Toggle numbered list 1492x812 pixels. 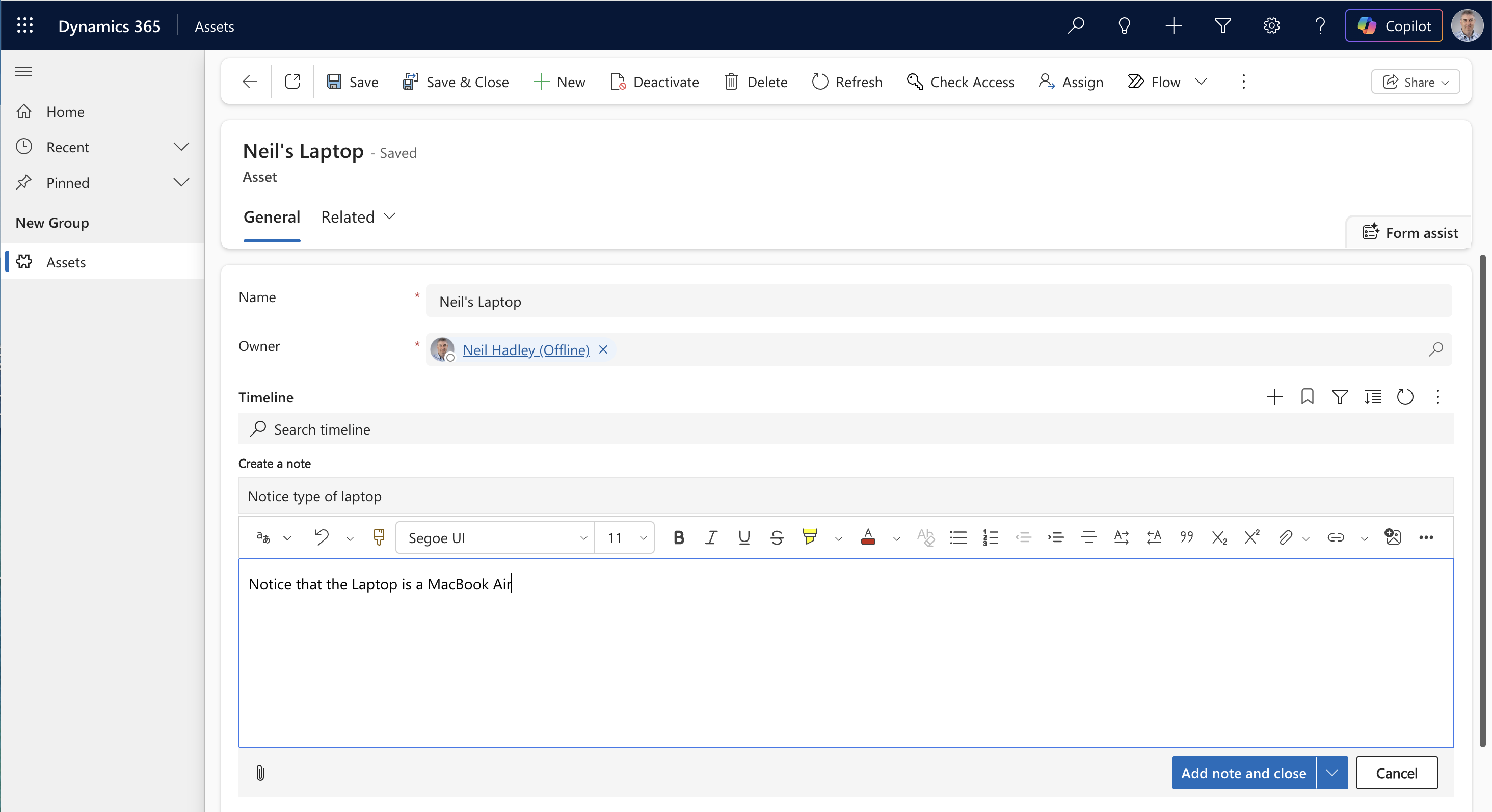point(991,537)
